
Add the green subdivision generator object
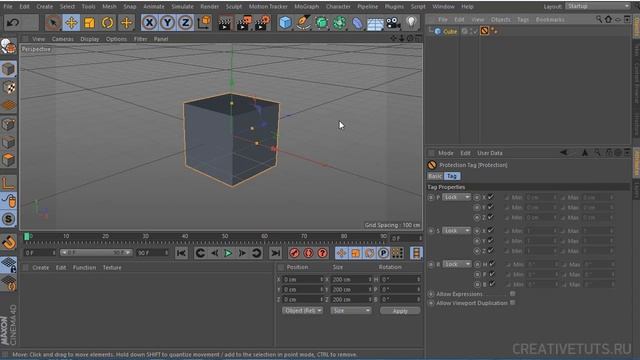322,23
